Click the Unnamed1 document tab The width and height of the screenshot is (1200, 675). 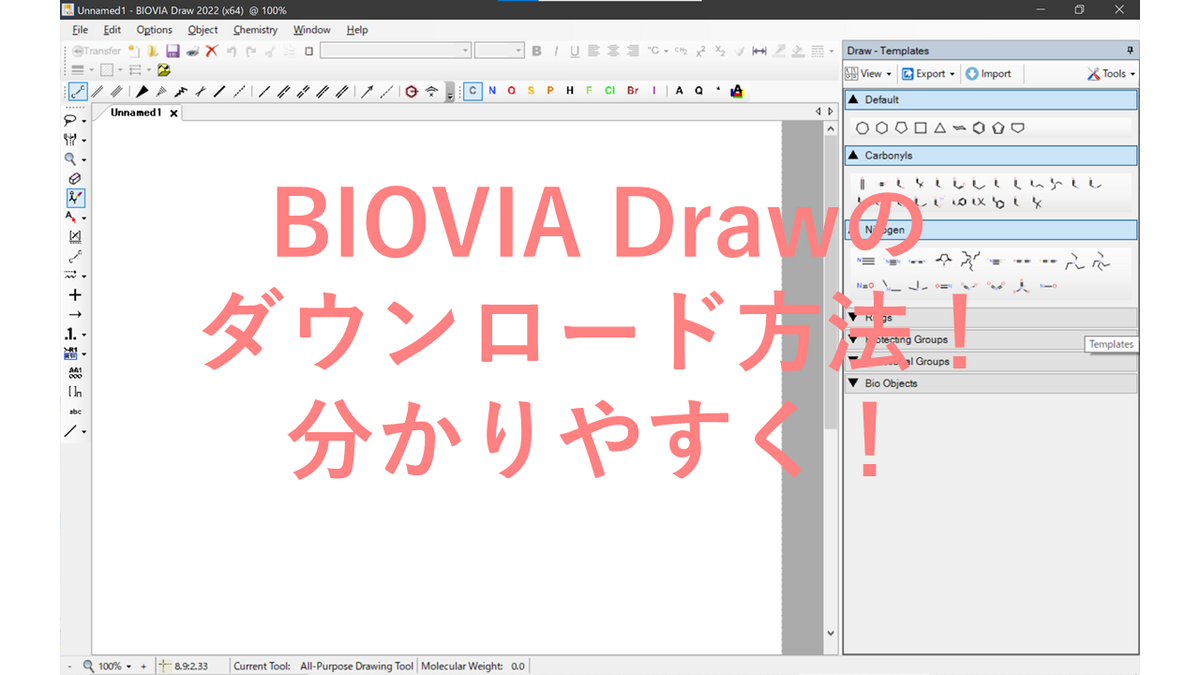[x=138, y=113]
